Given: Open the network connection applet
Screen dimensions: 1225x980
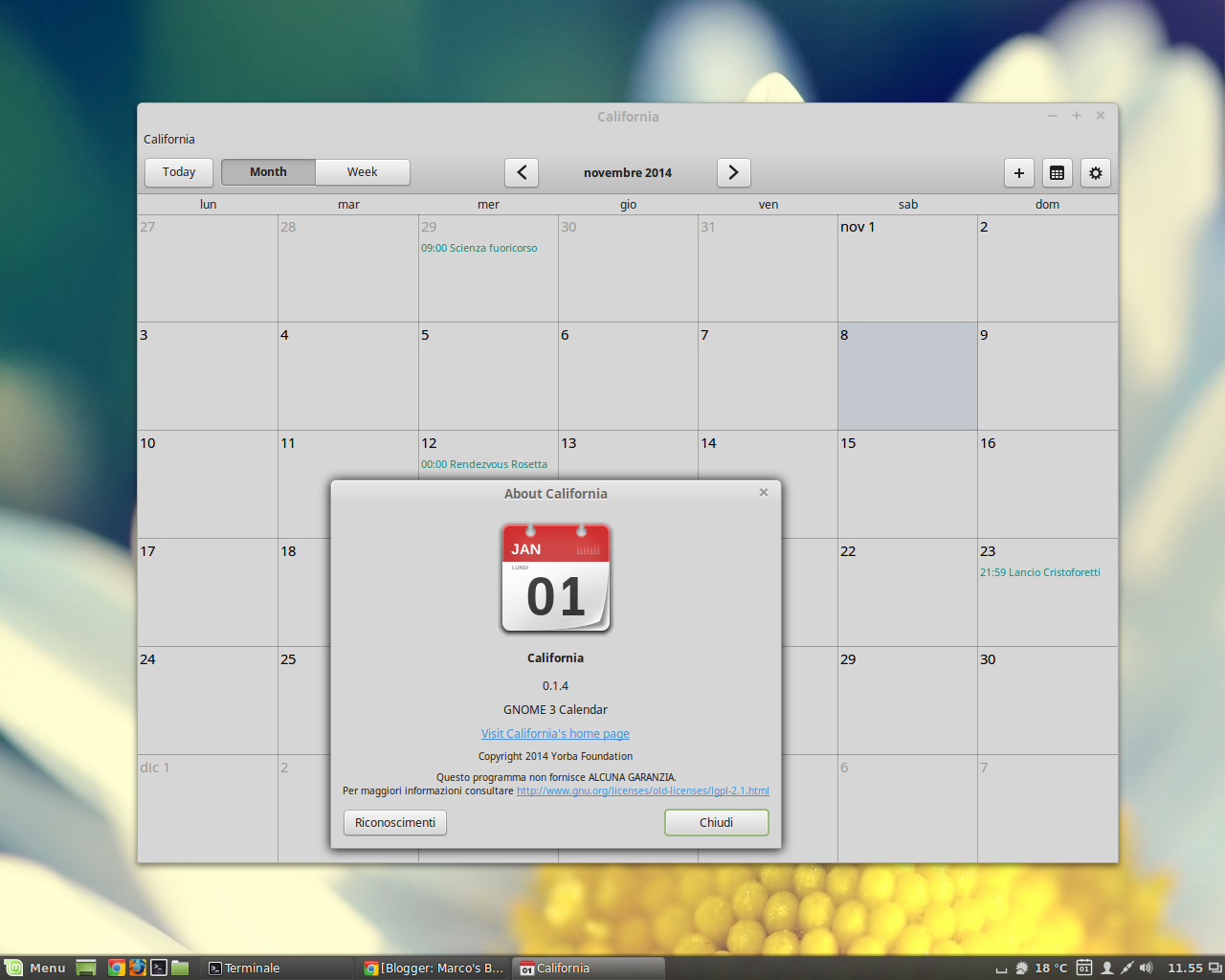Looking at the screenshot, I should coord(1126,968).
